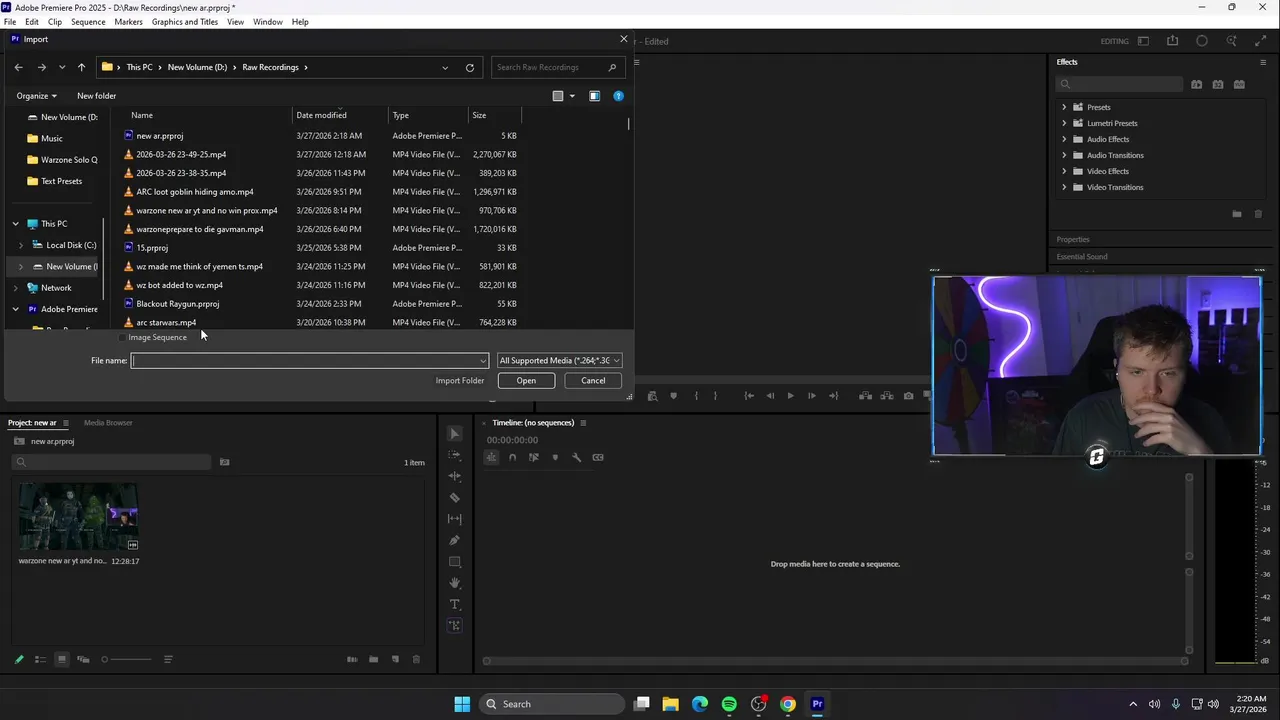
Task: Open the Organize dropdown
Action: coord(36,96)
